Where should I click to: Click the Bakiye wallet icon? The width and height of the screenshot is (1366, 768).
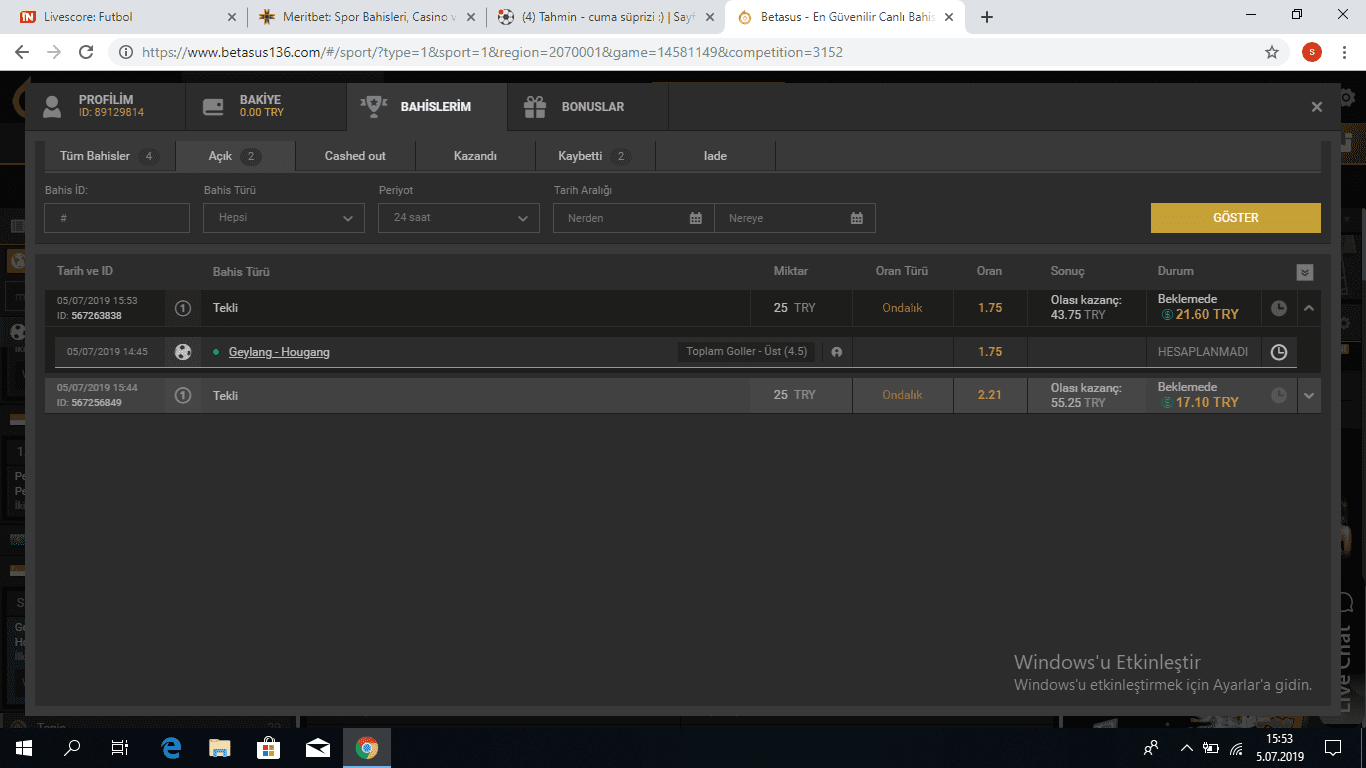pyautogui.click(x=212, y=106)
